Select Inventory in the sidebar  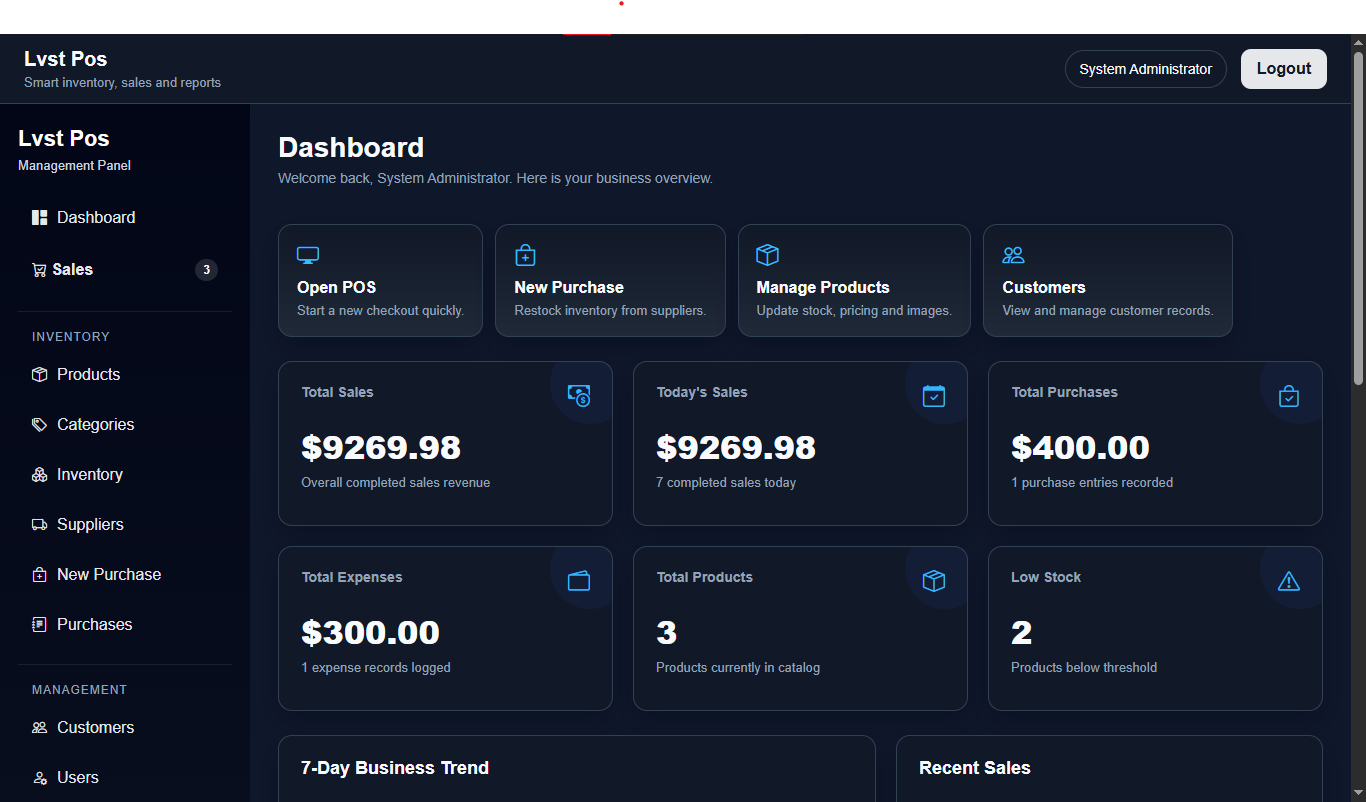click(90, 474)
